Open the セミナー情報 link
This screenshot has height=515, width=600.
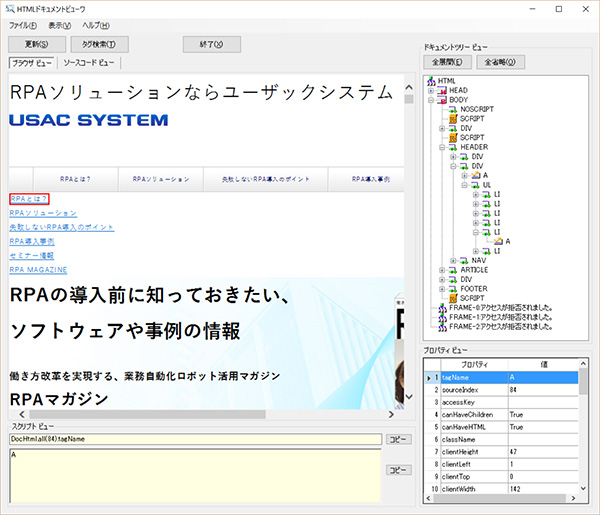(31, 256)
